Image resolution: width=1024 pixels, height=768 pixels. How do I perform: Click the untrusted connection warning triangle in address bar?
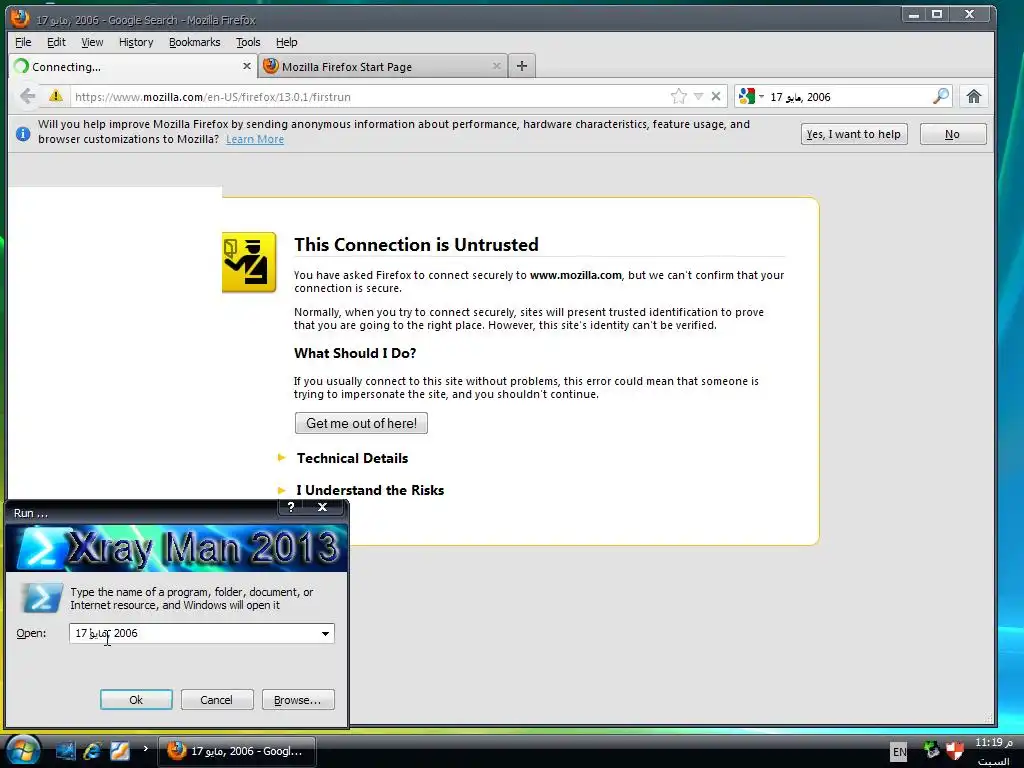tap(56, 96)
